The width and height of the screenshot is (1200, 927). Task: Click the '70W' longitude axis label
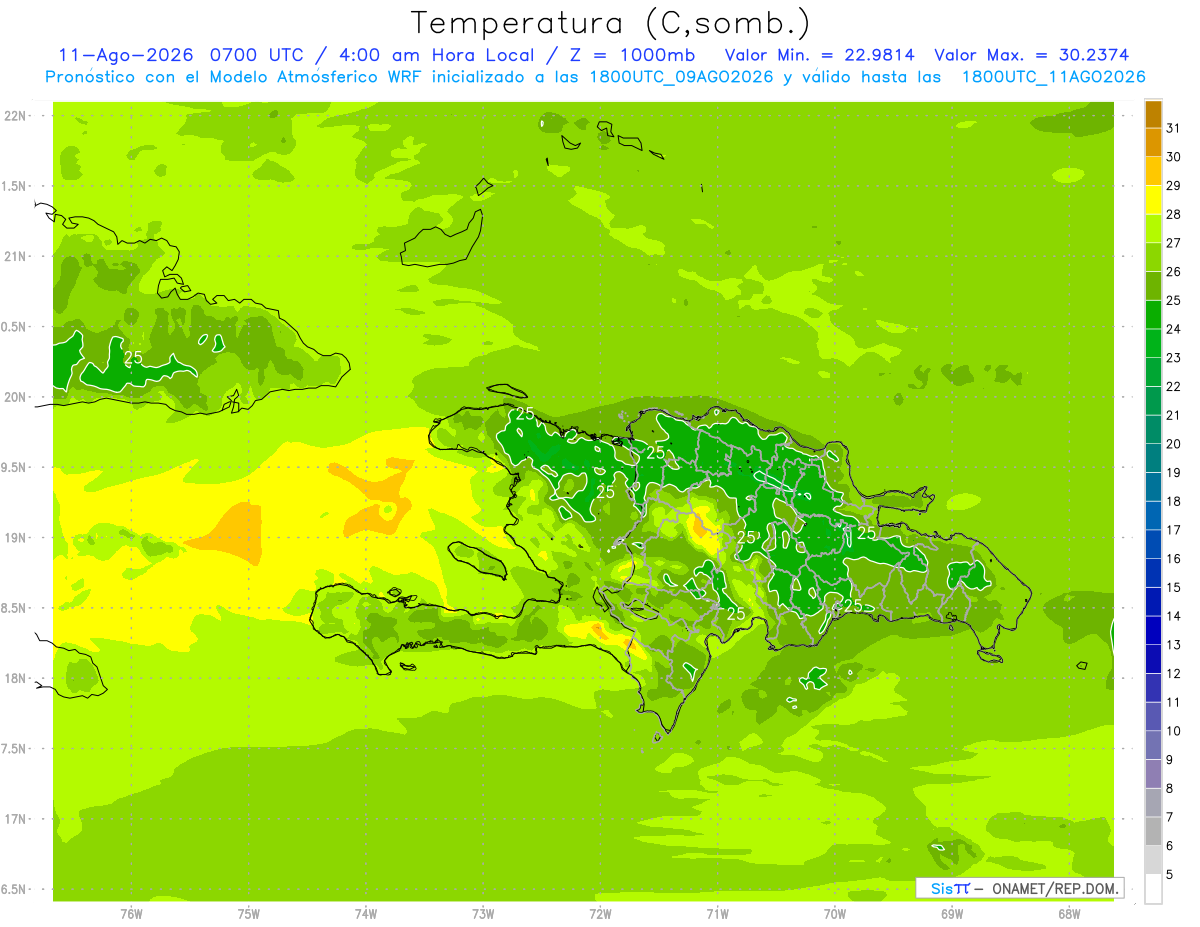point(835,914)
